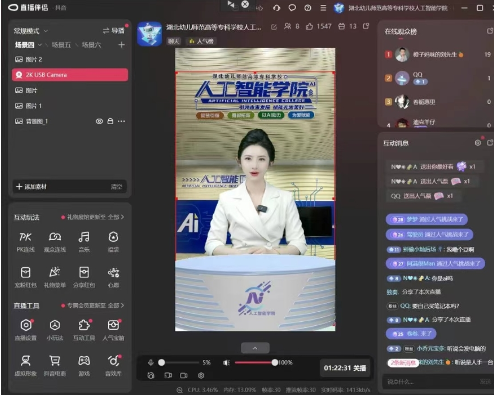Open 观众连线 audience connect icon
Image resolution: width=494 pixels, height=397 pixels.
[55, 241]
